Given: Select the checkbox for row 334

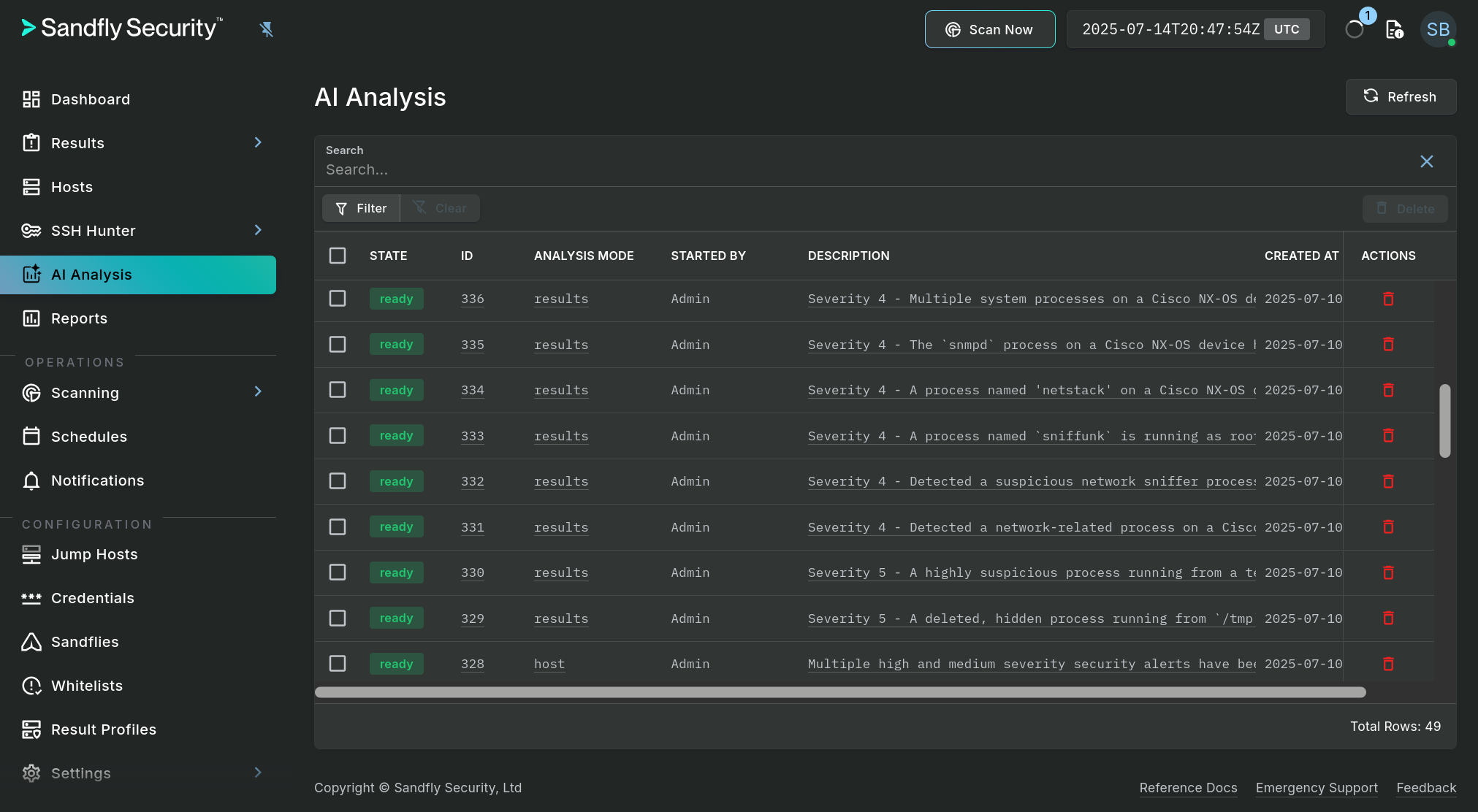Looking at the screenshot, I should point(338,390).
